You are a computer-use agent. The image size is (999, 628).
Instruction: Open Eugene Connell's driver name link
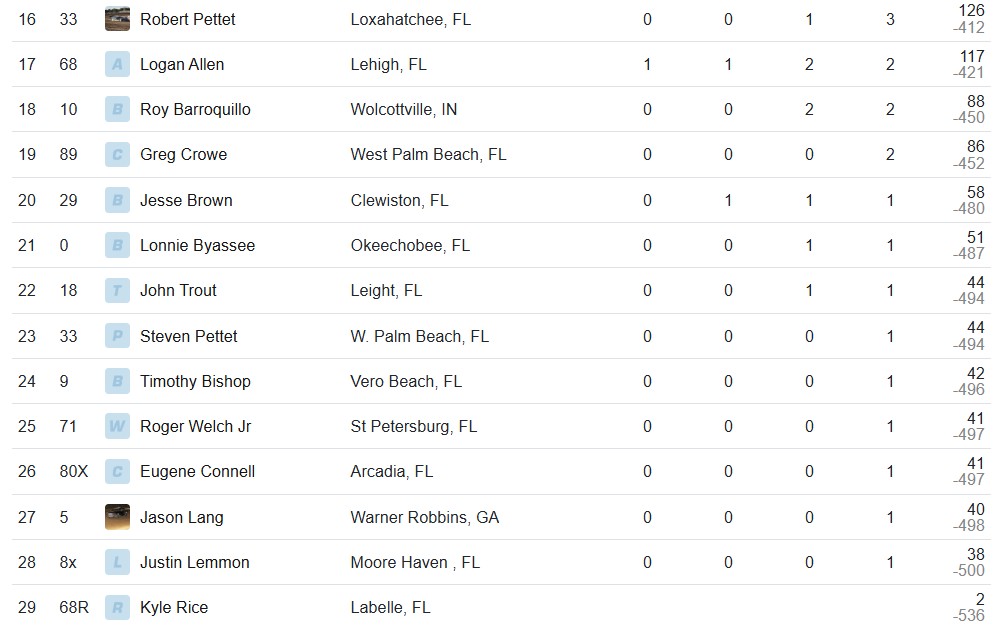point(198,471)
